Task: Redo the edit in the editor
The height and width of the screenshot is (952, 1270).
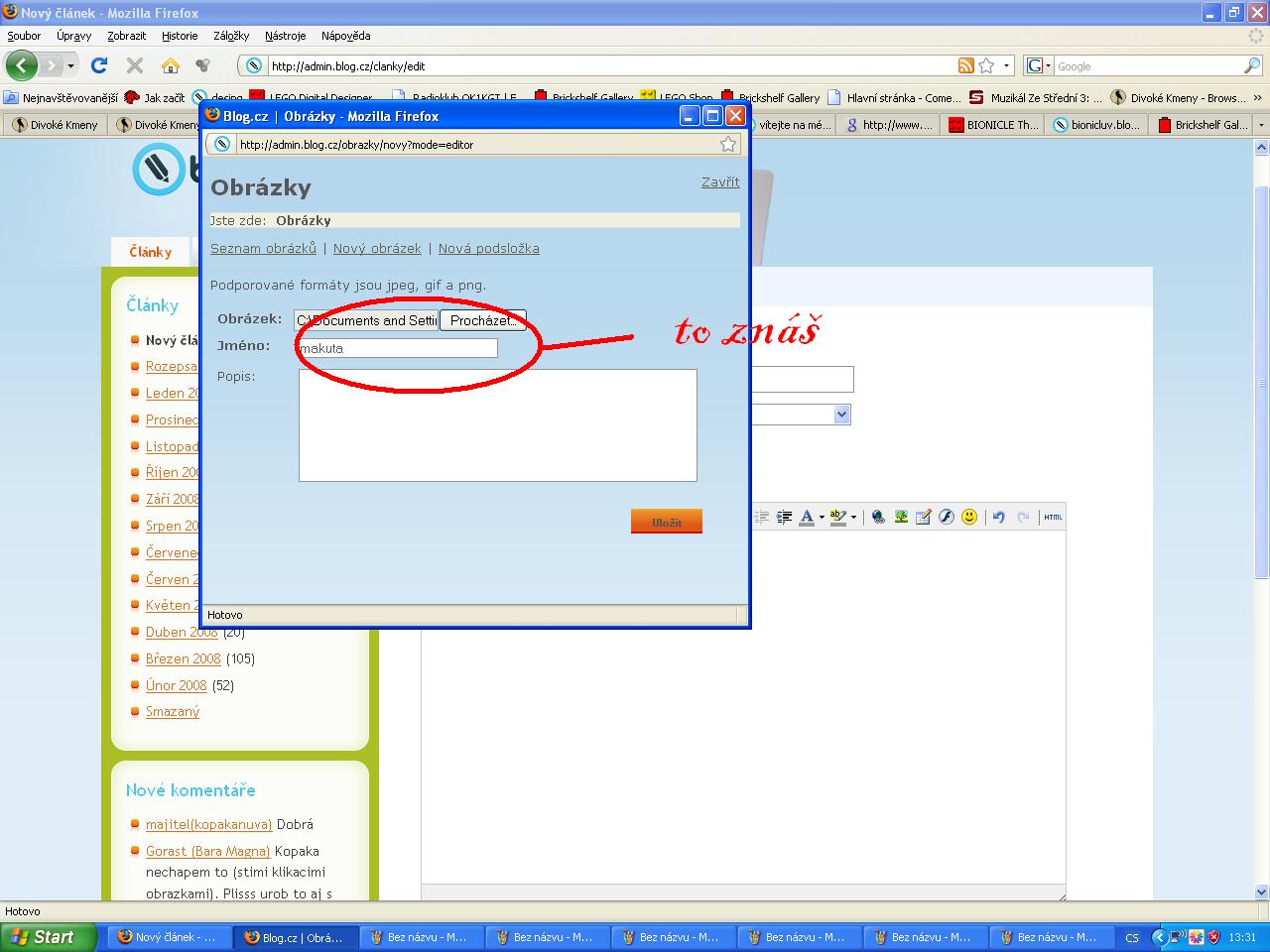Action: point(1023,517)
